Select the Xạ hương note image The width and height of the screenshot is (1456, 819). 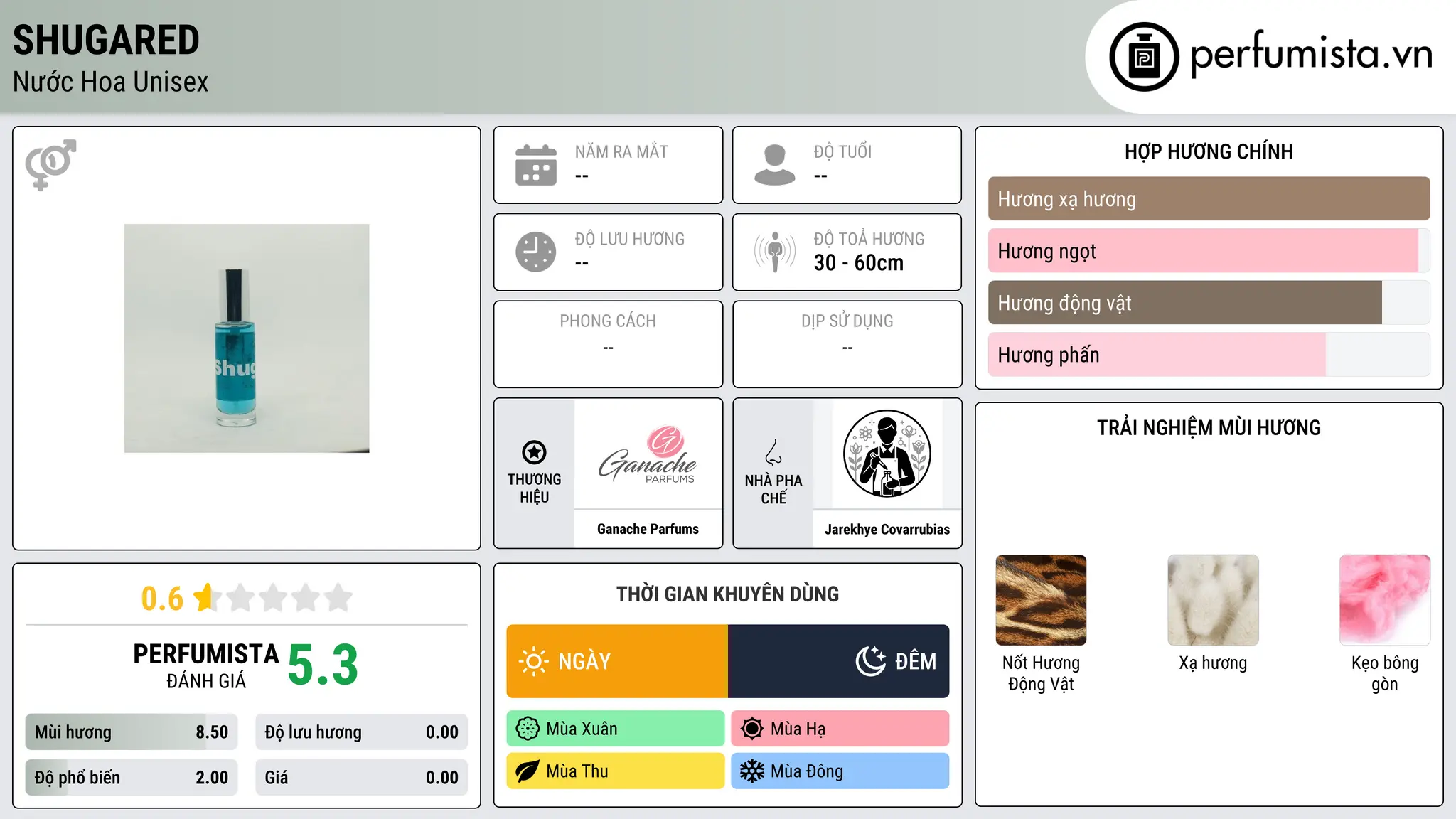1213,600
